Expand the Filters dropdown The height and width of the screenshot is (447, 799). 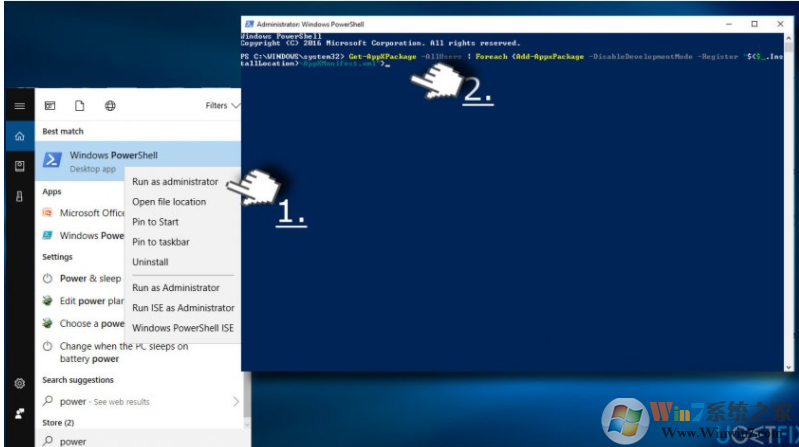[222, 106]
